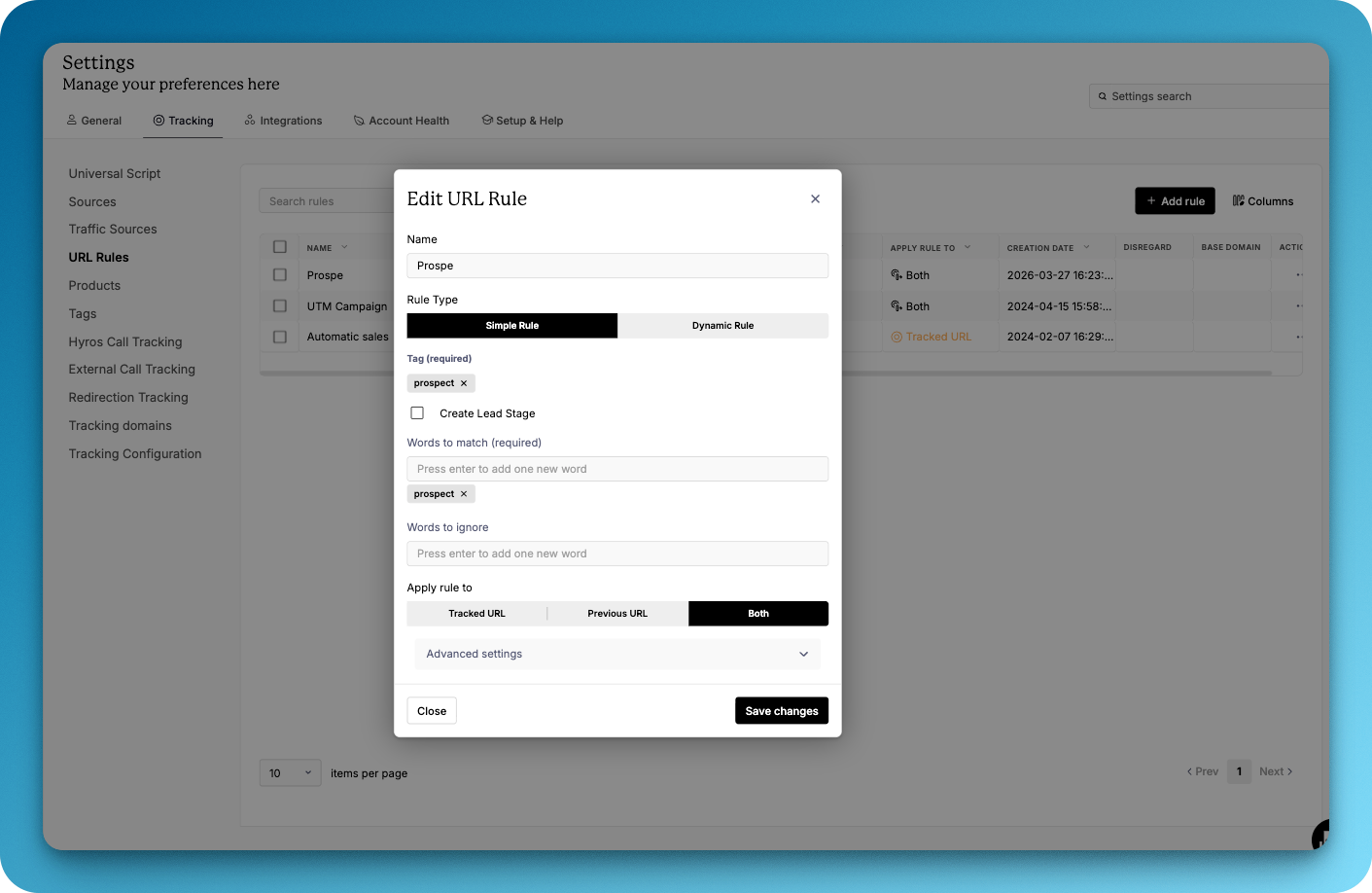Check the select-all checkbox in the table header
Screen dimensions: 1372x893
(280, 247)
